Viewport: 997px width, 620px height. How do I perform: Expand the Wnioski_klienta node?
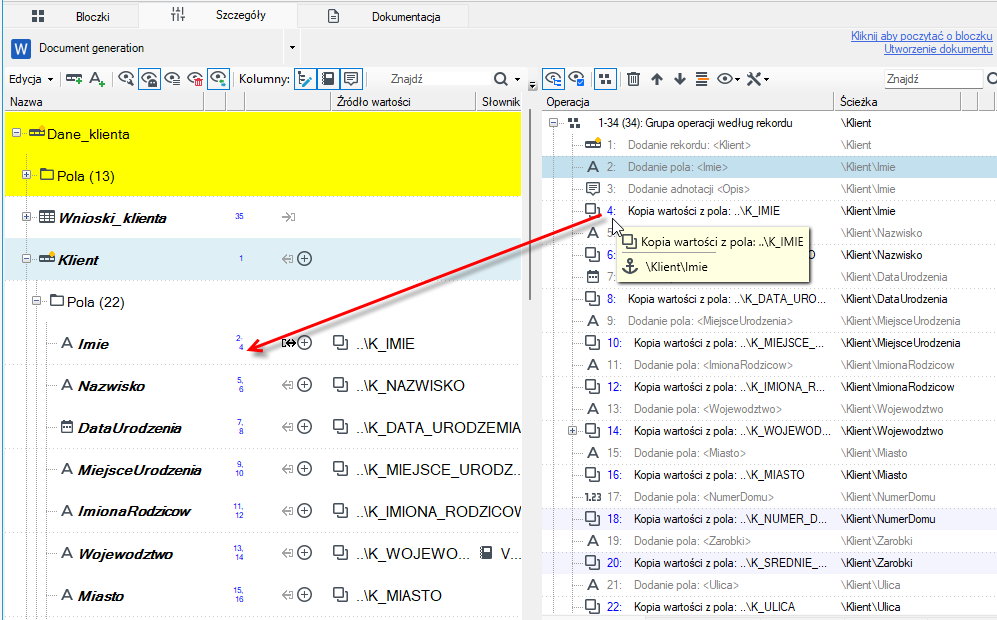click(26, 217)
